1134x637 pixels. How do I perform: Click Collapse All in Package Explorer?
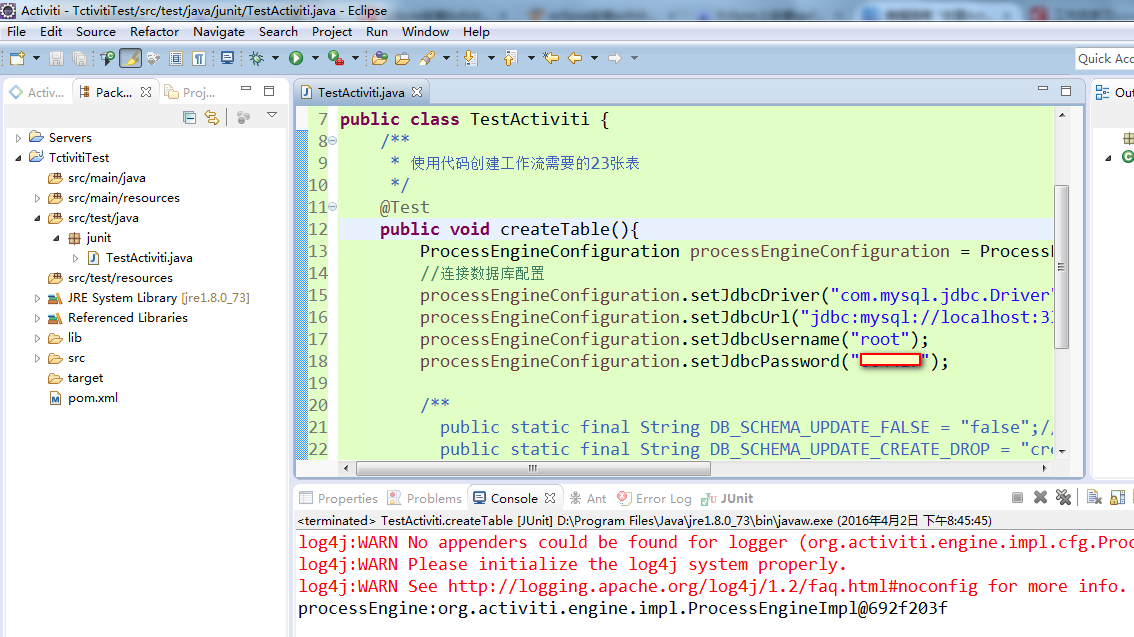pos(189,116)
